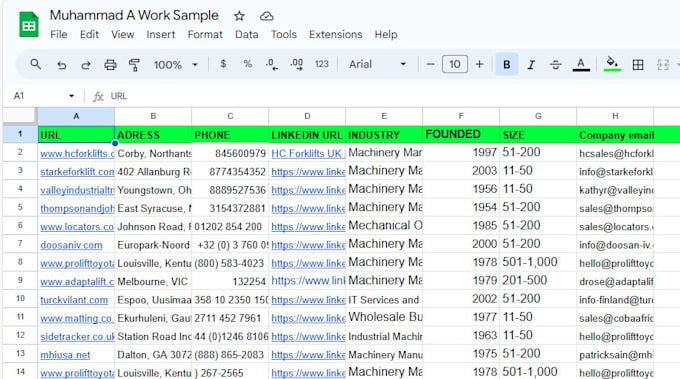Screen dimensions: 680x379
Task: Open the www.hcforklifts link in row 2
Action: tap(77, 154)
